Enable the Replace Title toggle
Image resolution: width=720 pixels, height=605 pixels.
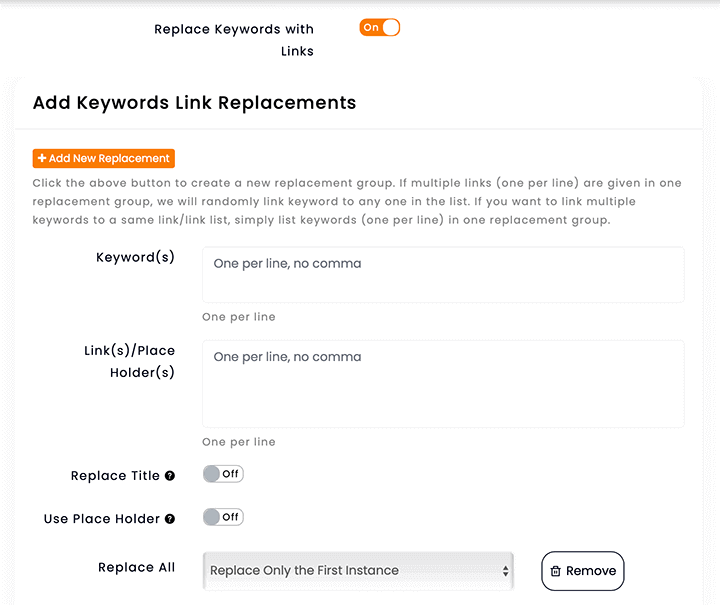click(x=223, y=474)
